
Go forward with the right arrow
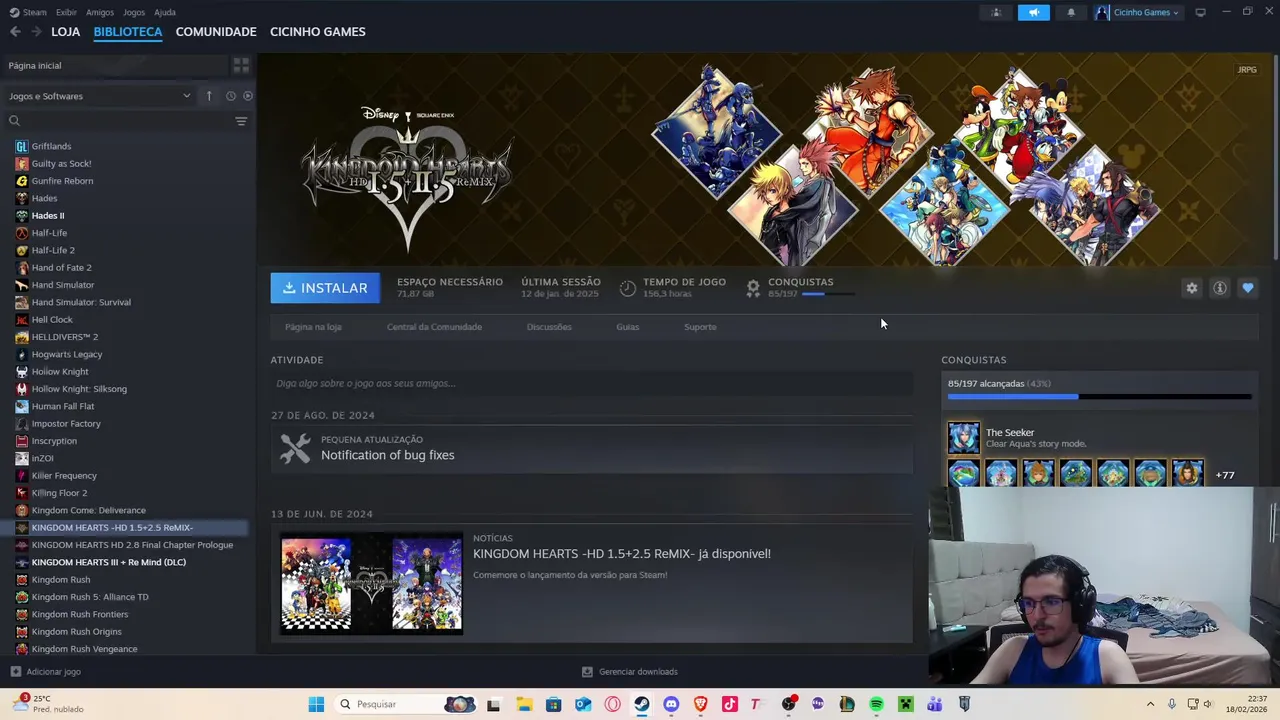(x=36, y=32)
